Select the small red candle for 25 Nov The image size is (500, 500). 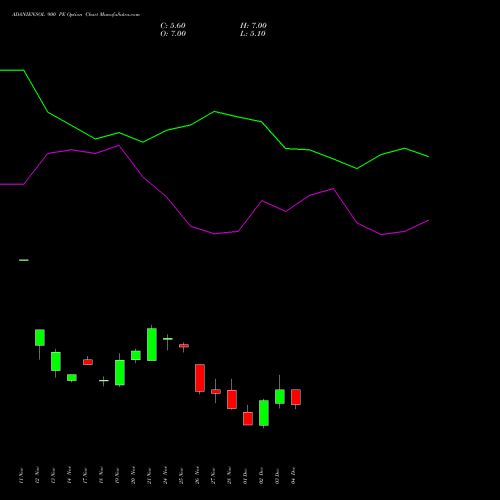click(x=184, y=346)
